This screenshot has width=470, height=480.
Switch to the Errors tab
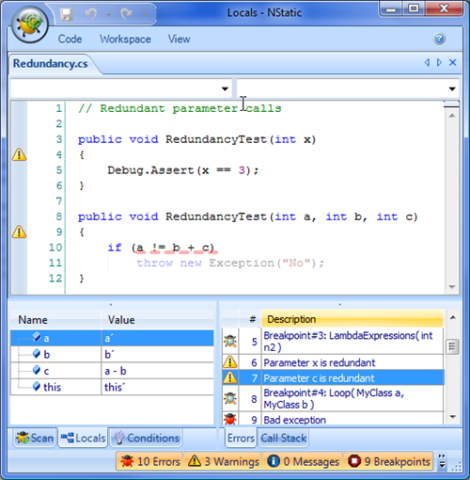(241, 438)
